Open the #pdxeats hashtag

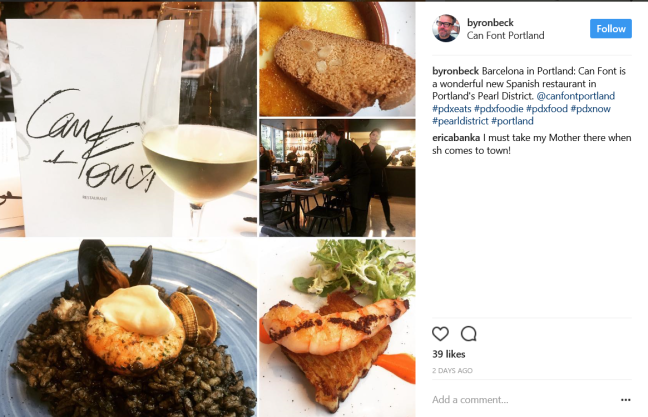point(452,109)
